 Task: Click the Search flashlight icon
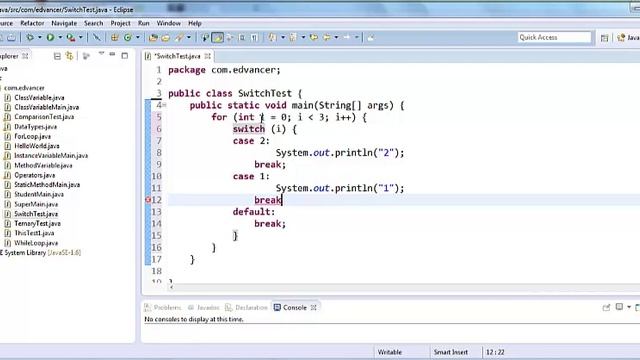(179, 38)
